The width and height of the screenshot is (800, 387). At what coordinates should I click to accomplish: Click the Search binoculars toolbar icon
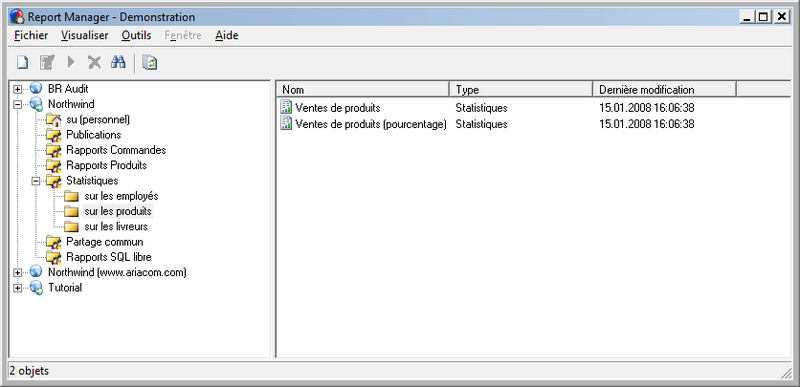click(x=118, y=63)
